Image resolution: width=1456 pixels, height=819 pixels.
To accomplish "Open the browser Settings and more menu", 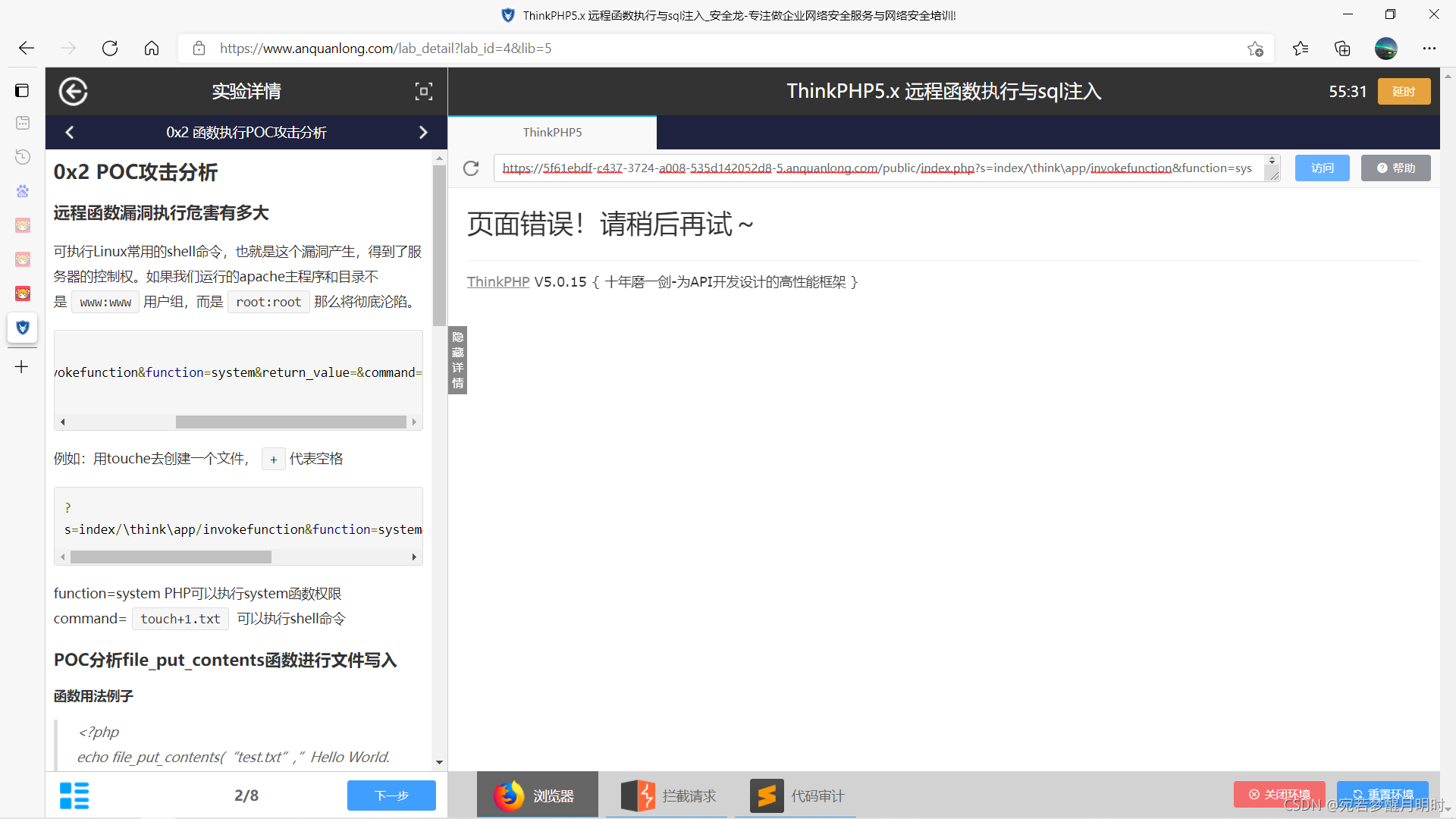I will pyautogui.click(x=1429, y=49).
